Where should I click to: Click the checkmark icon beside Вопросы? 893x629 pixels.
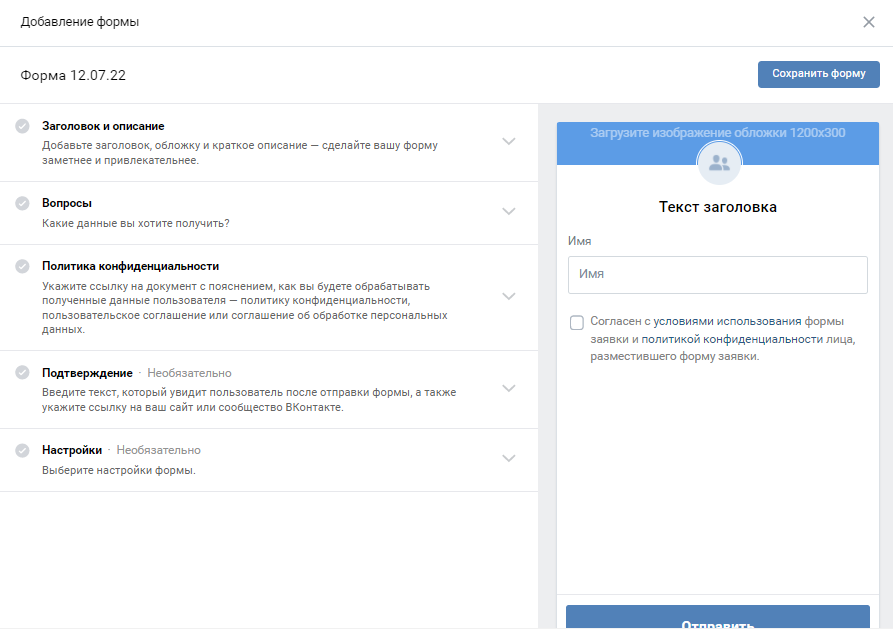coord(22,203)
